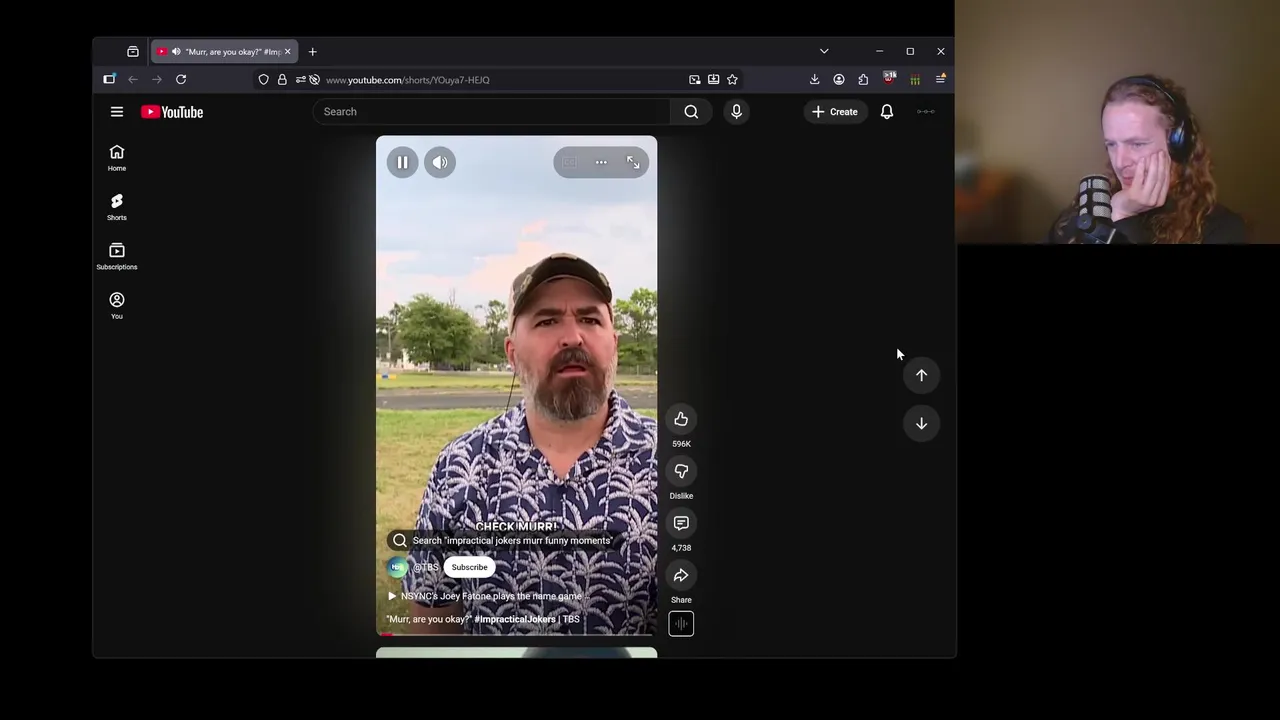Like the Short with 596K likes
The width and height of the screenshot is (1280, 720).
click(681, 419)
